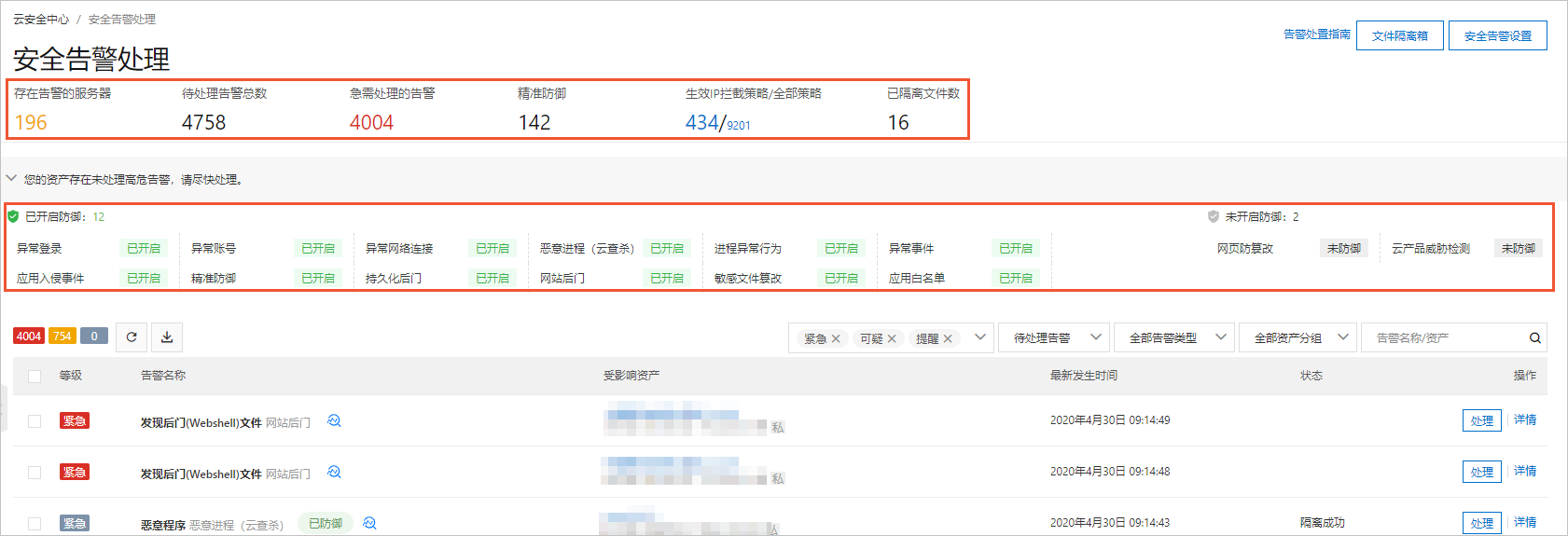Viewport: 1568px width, 536px height.
Task: Click 未防御 status for 云产品威胁检测
Action: 1519,249
